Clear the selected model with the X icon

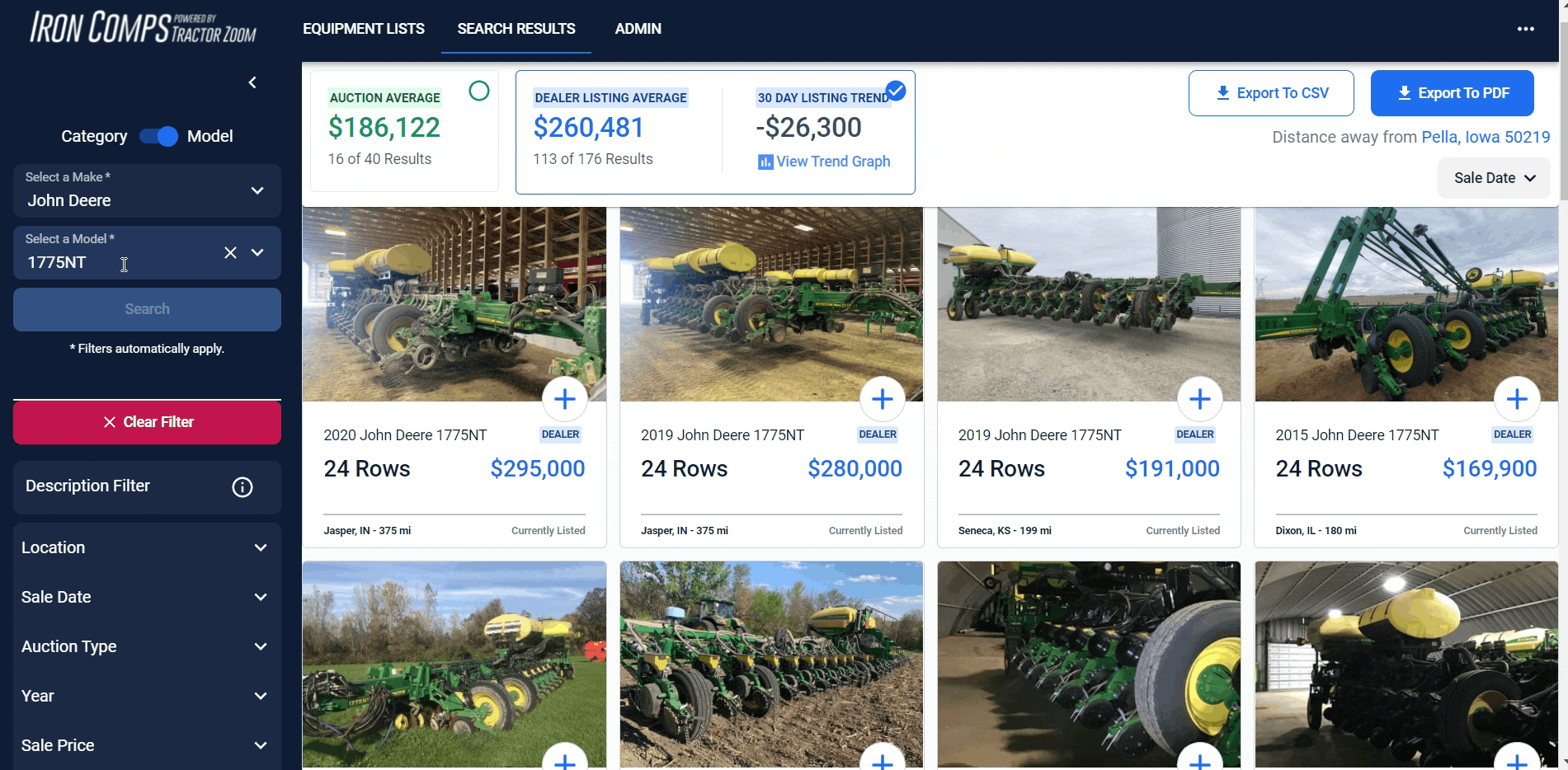230,253
